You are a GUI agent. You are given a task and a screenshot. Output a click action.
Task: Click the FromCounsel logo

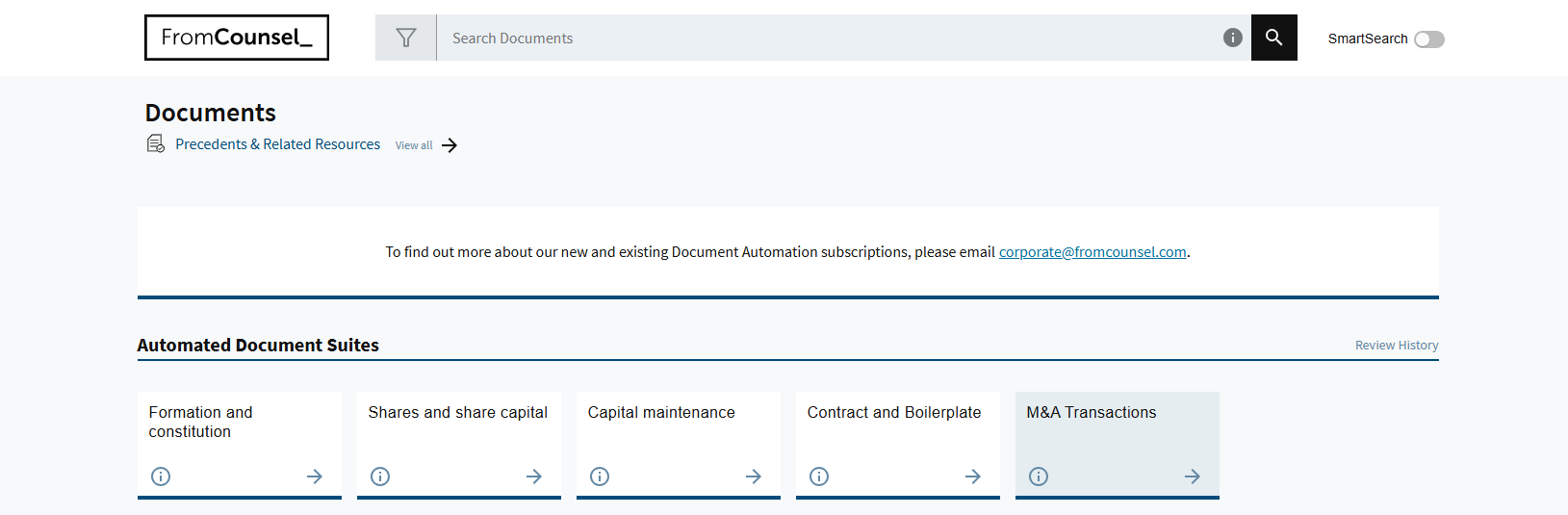pyautogui.click(x=237, y=38)
